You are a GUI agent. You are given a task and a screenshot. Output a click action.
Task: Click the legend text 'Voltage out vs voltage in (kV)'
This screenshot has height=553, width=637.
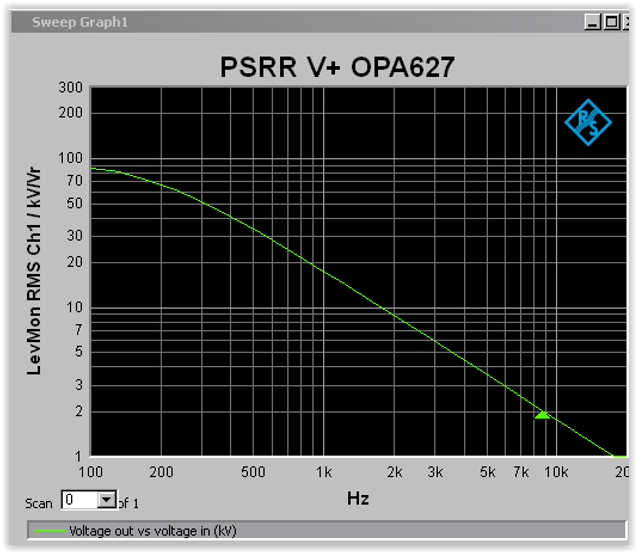tap(153, 531)
